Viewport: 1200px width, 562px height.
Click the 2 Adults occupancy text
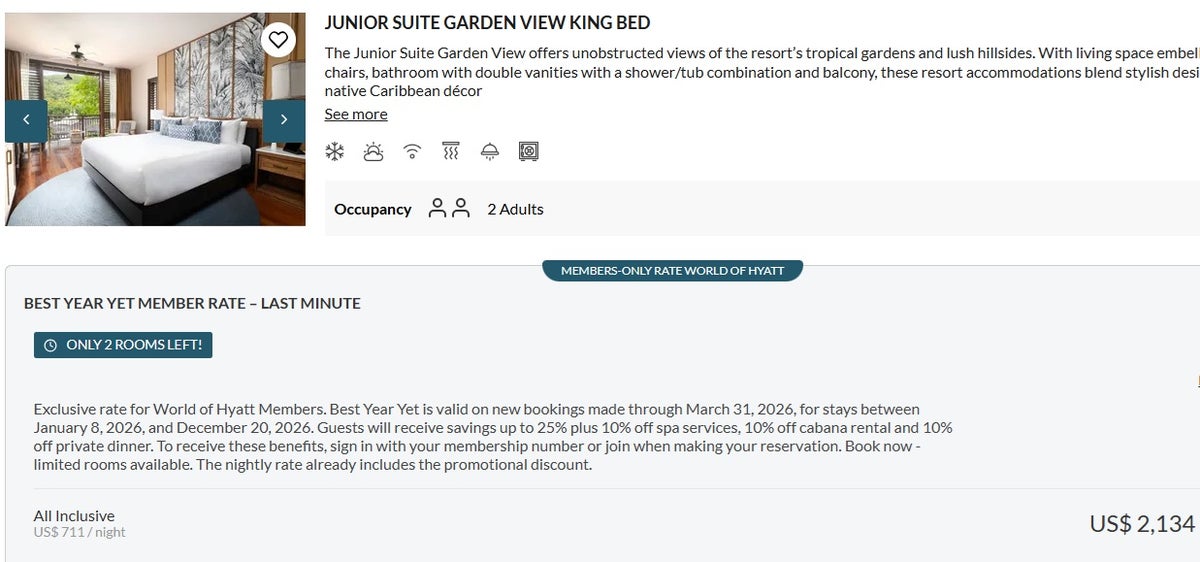point(515,209)
